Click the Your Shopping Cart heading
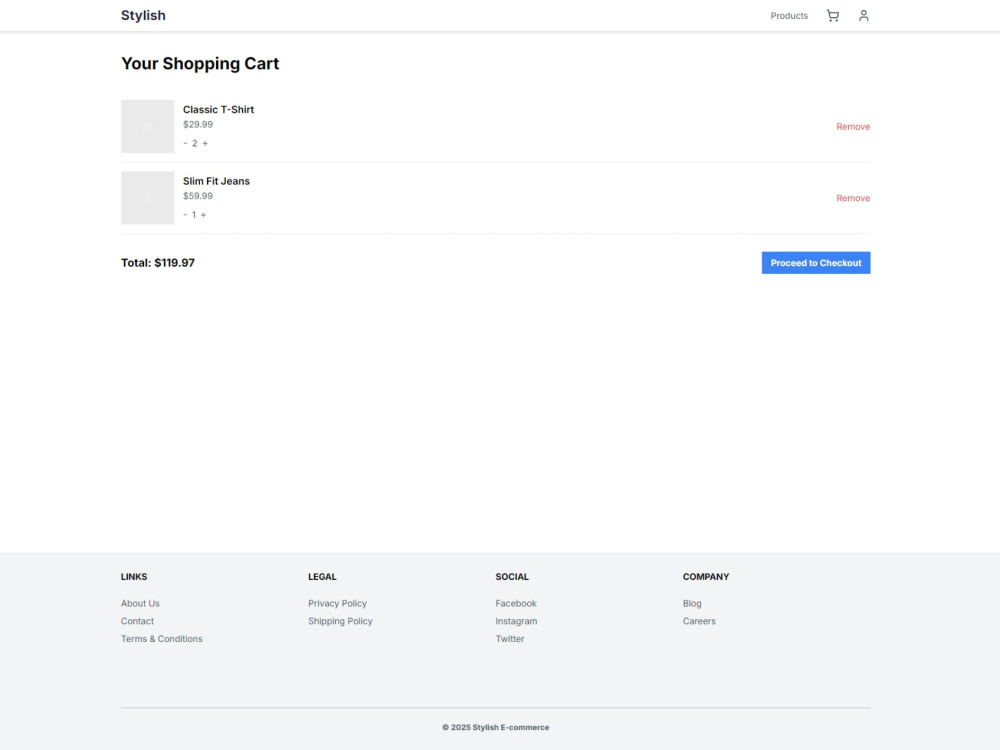This screenshot has width=1000, height=750. pos(200,64)
